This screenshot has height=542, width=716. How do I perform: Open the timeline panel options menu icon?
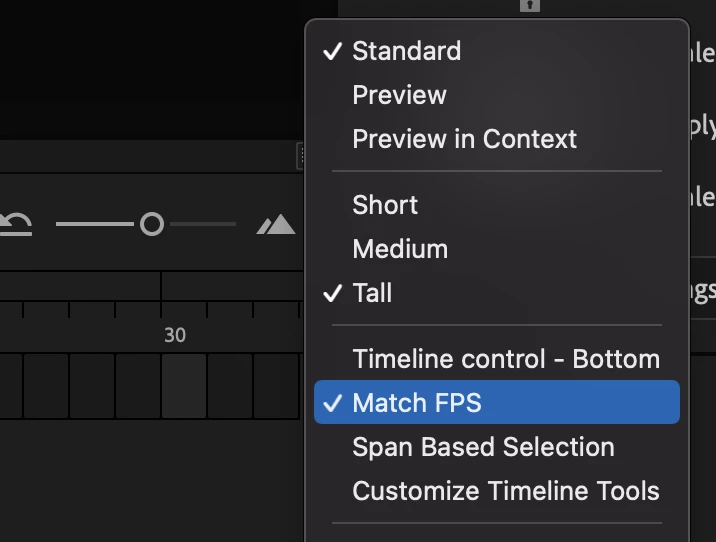pyautogui.click(x=300, y=155)
